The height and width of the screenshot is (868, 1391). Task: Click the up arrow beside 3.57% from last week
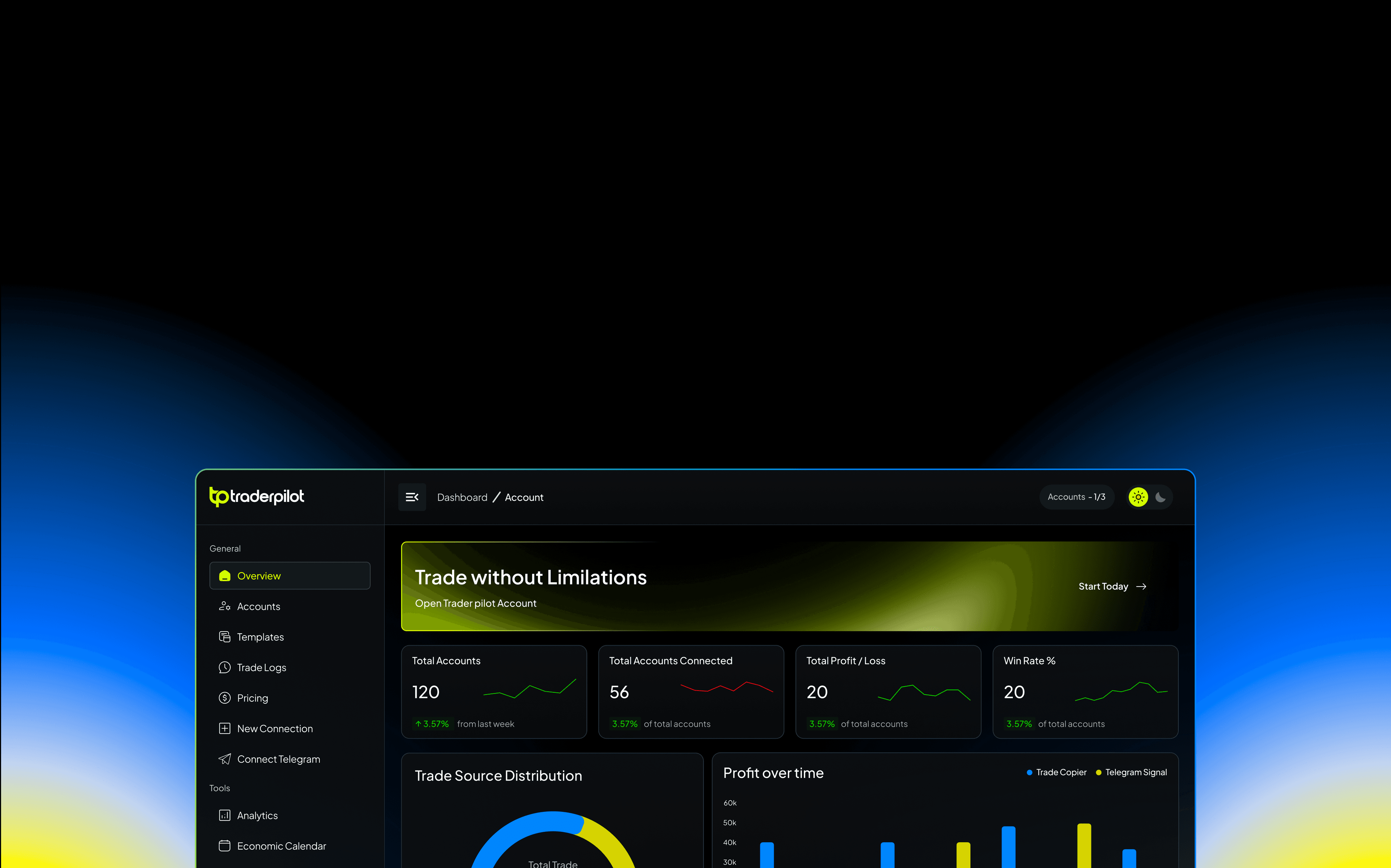418,724
